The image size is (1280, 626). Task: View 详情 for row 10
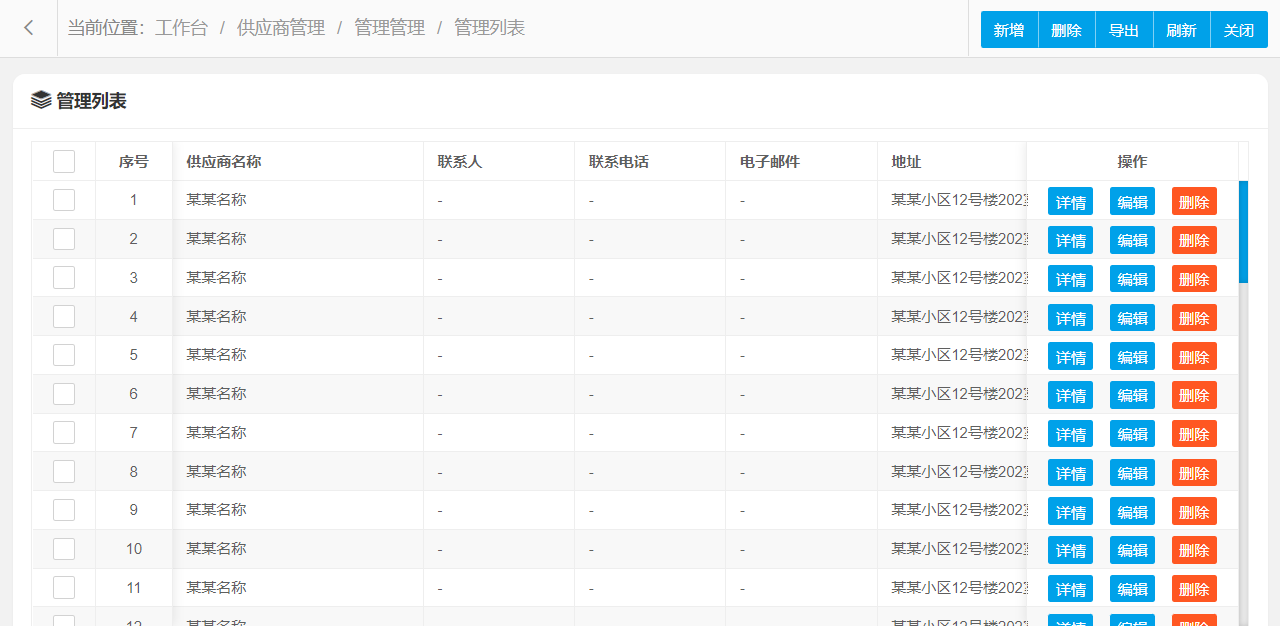point(1070,550)
